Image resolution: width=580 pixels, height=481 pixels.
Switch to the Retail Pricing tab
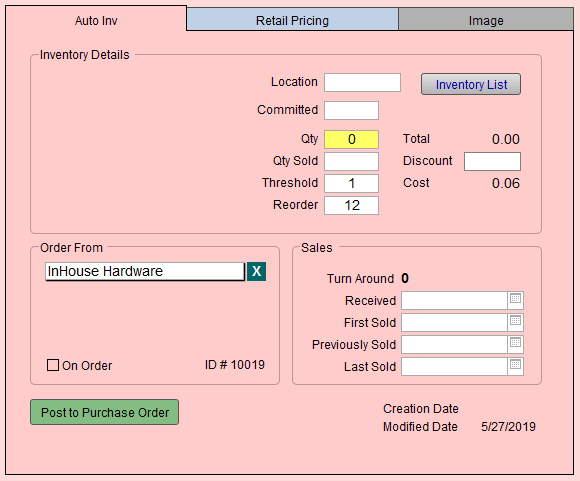(x=292, y=20)
